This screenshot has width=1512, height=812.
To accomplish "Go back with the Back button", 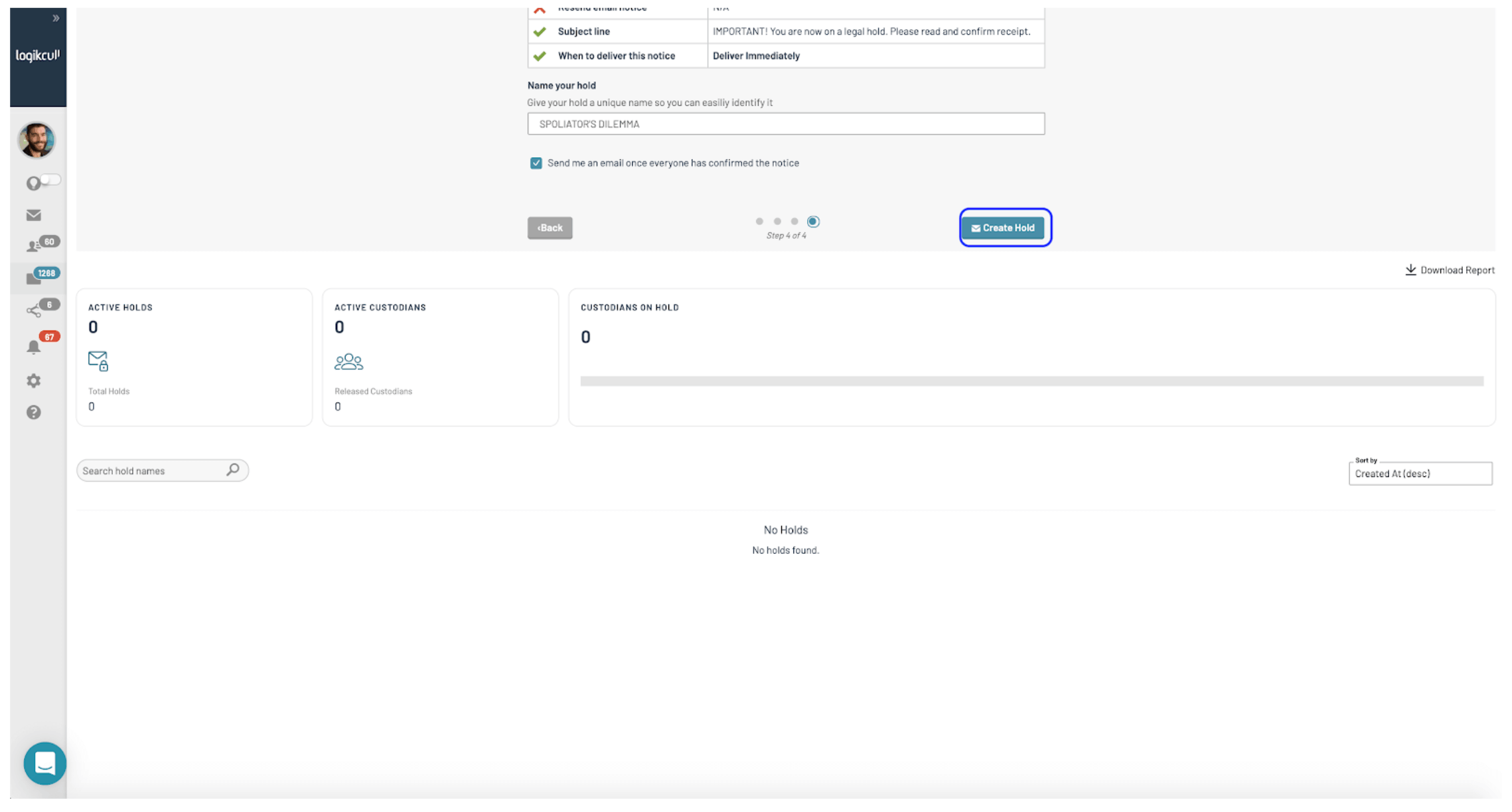I will click(550, 228).
